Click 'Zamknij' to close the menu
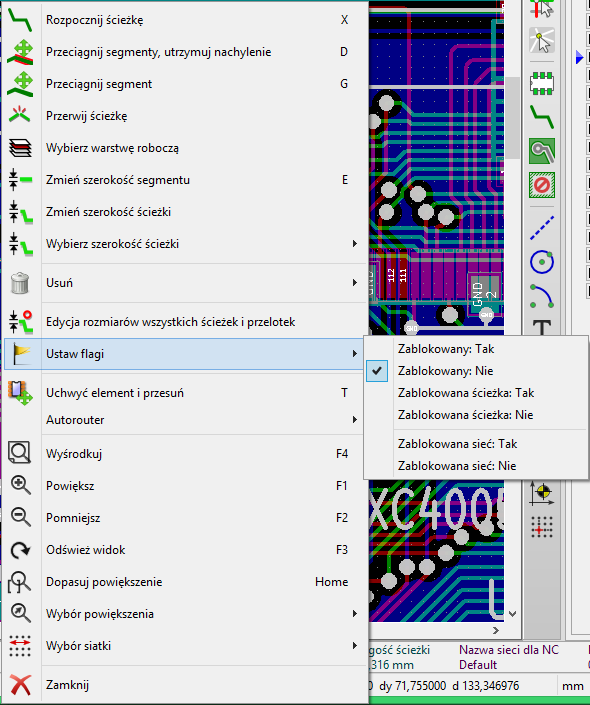Viewport: 590px width, 705px height. tap(183, 685)
